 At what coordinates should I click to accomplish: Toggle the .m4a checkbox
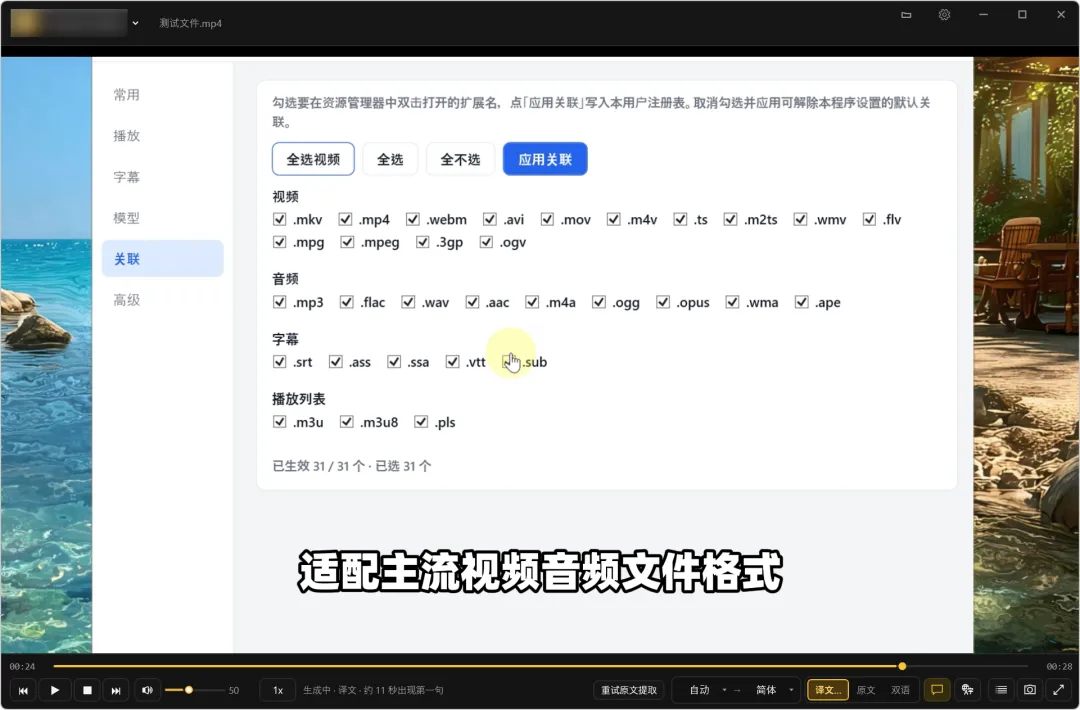(532, 302)
